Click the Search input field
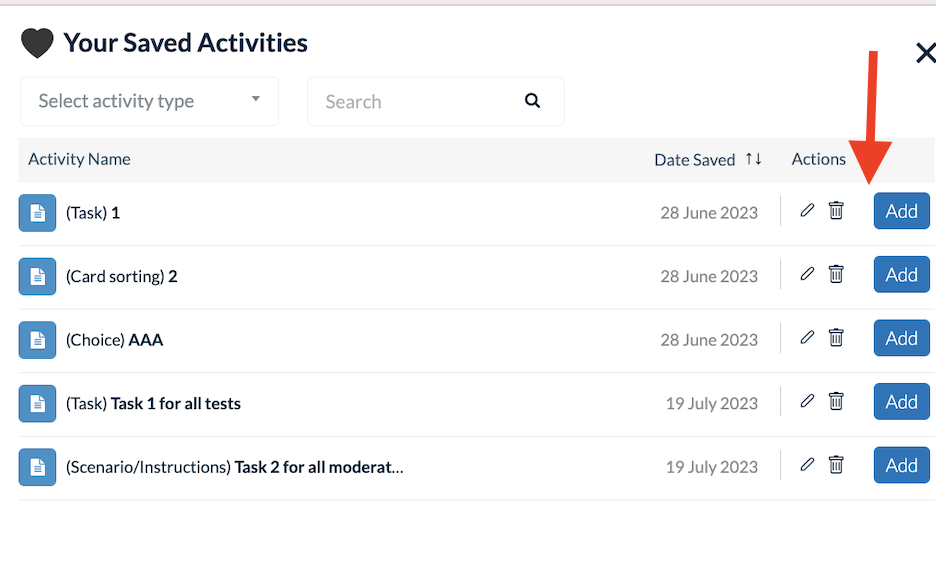Image resolution: width=936 pixels, height=562 pixels. 415,102
